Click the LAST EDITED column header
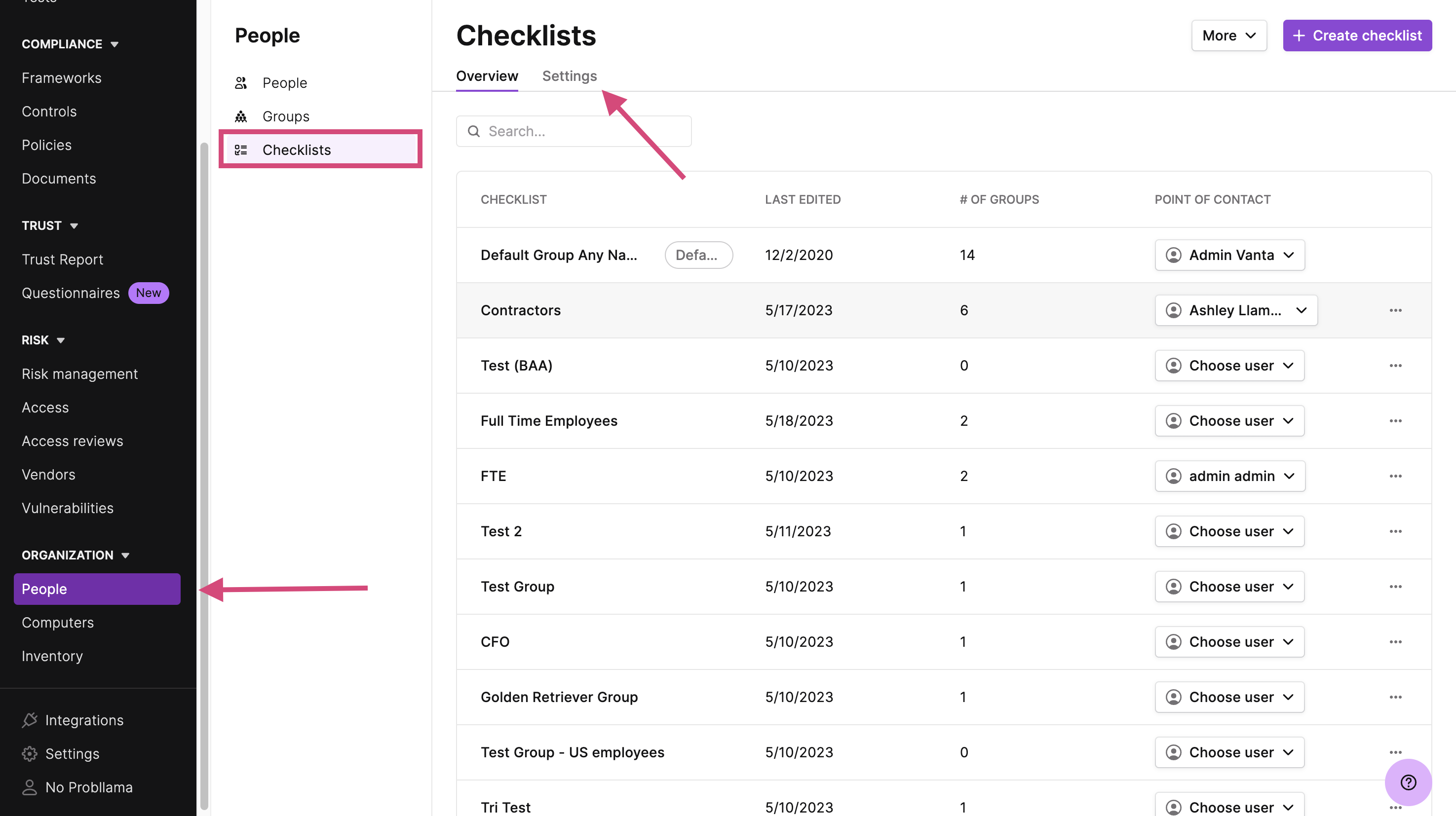This screenshot has width=1456, height=816. (803, 199)
